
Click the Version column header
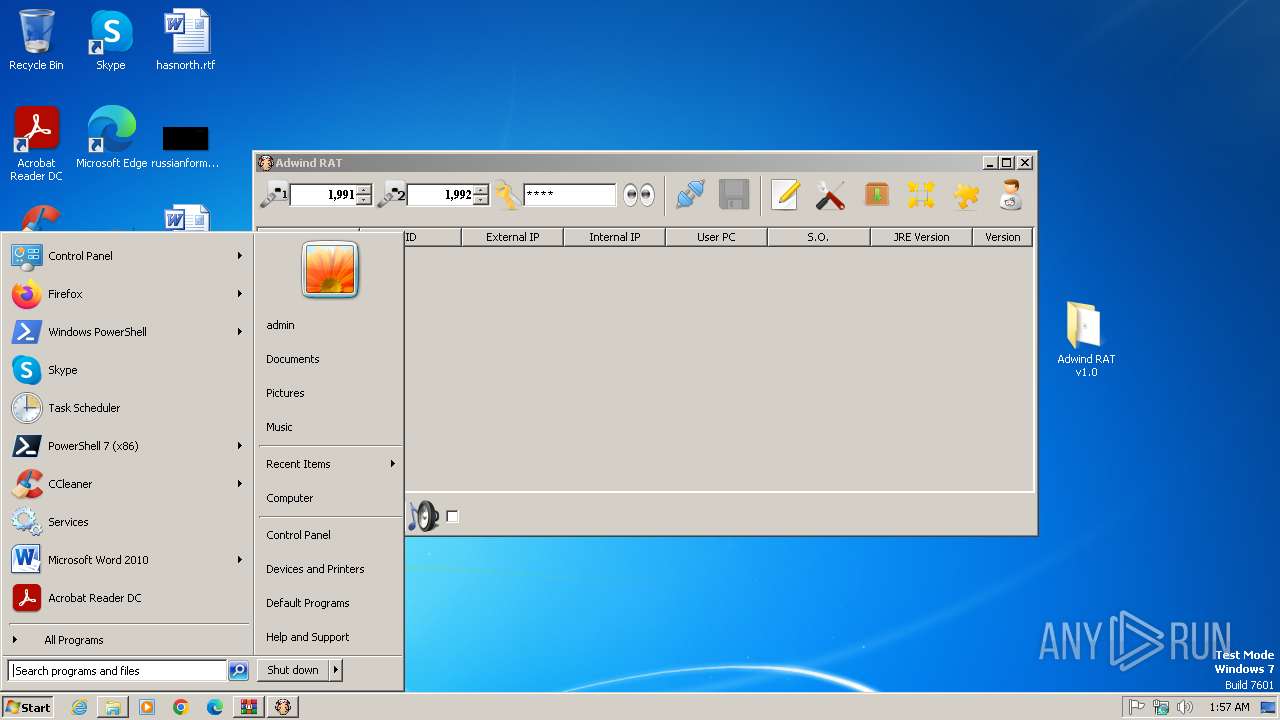pyautogui.click(x=1002, y=237)
